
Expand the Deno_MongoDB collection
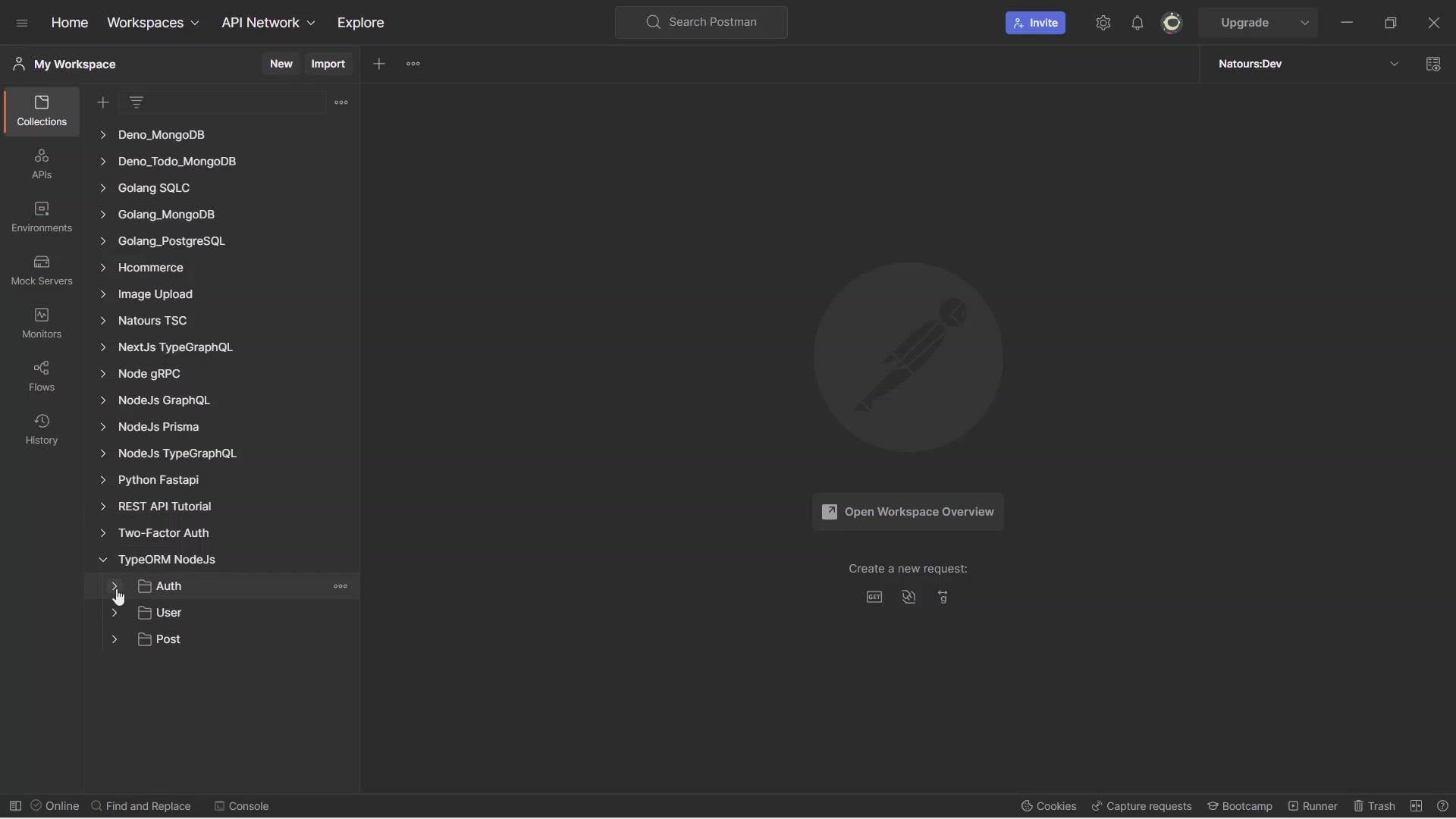coord(103,135)
